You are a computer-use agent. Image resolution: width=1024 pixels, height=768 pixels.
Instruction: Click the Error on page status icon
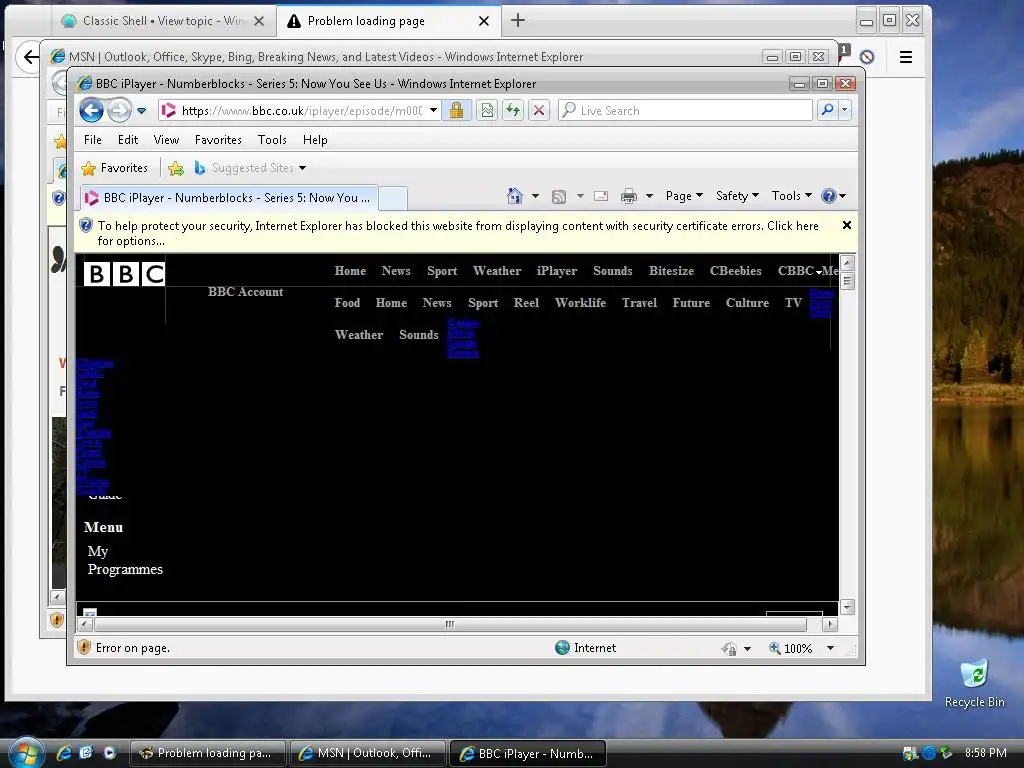(84, 647)
